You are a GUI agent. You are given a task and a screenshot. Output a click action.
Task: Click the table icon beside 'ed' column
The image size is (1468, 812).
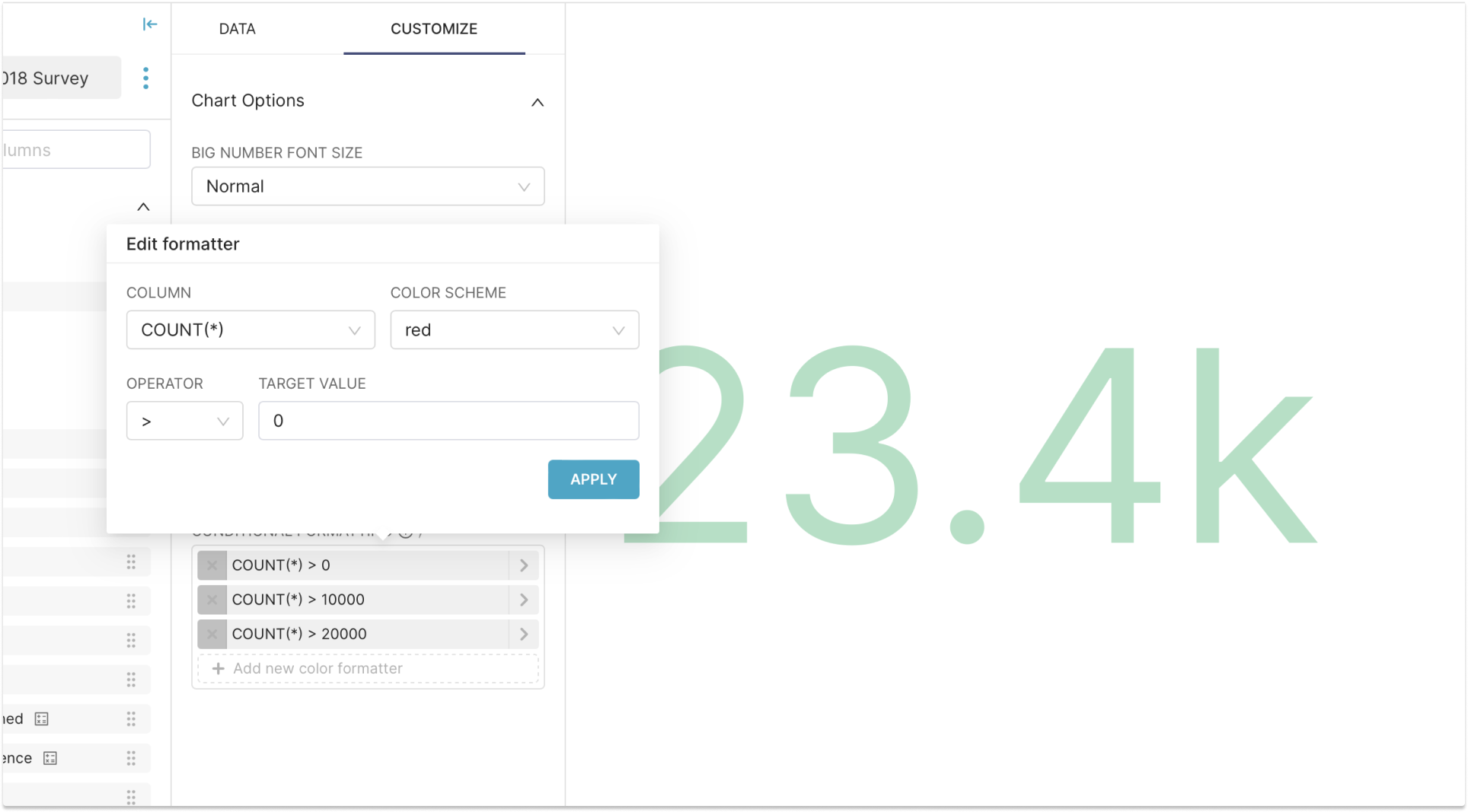coord(42,719)
